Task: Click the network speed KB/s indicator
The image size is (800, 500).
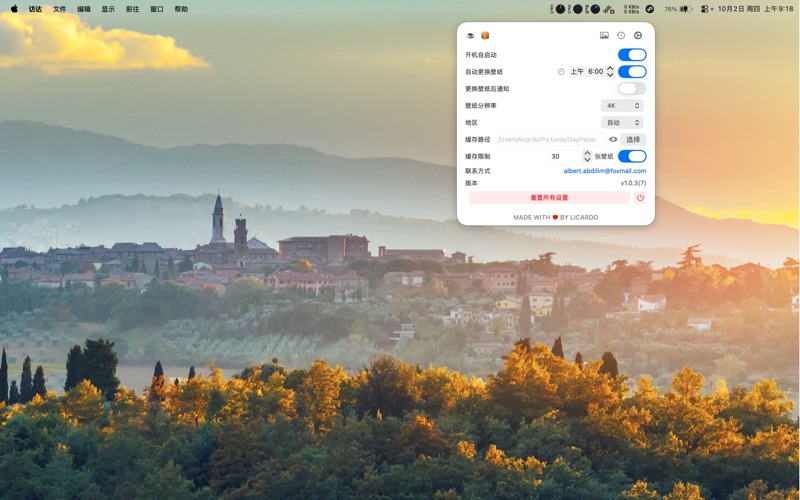Action: click(x=631, y=9)
